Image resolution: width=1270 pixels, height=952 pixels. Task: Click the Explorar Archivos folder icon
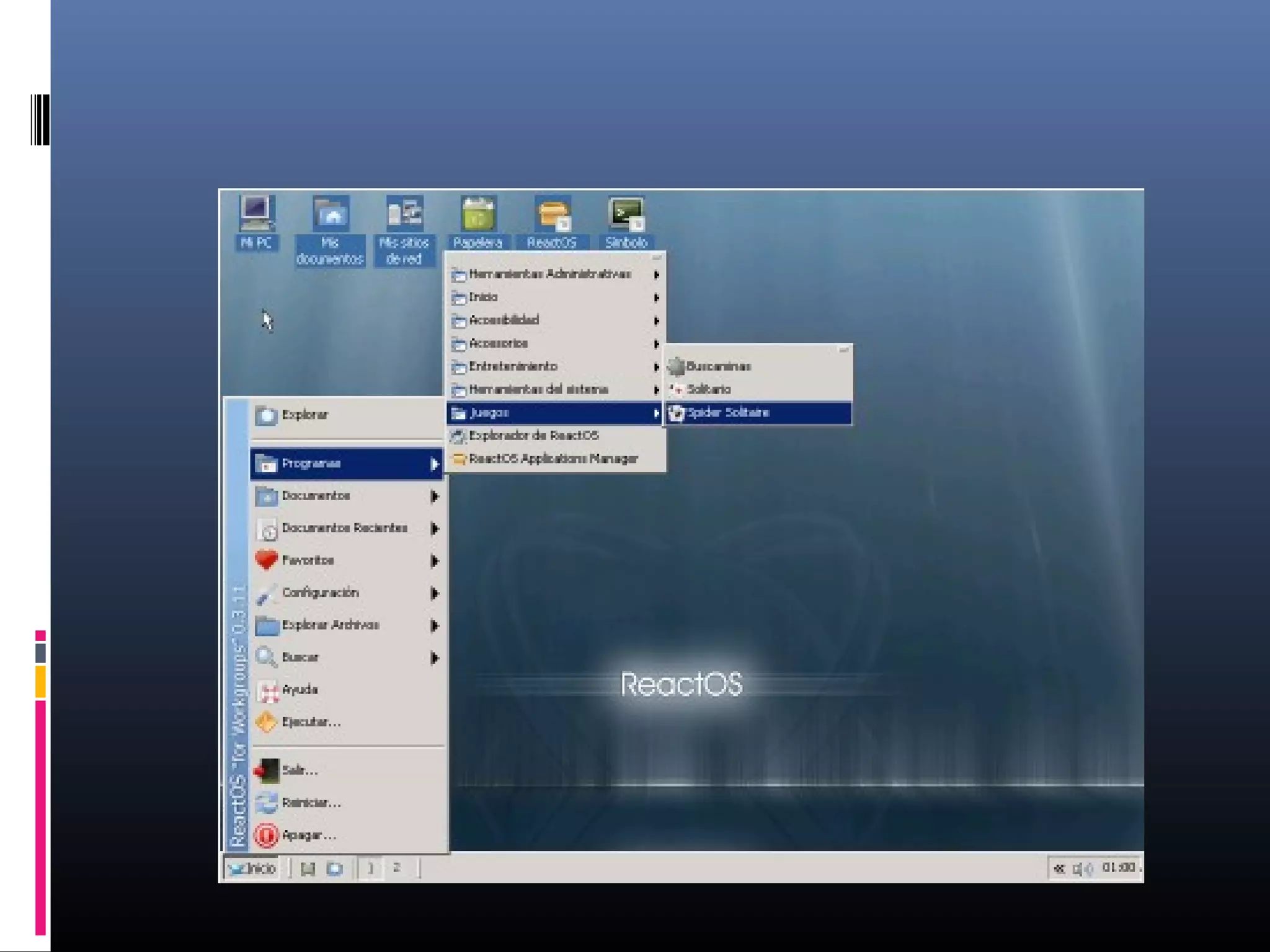click(267, 625)
